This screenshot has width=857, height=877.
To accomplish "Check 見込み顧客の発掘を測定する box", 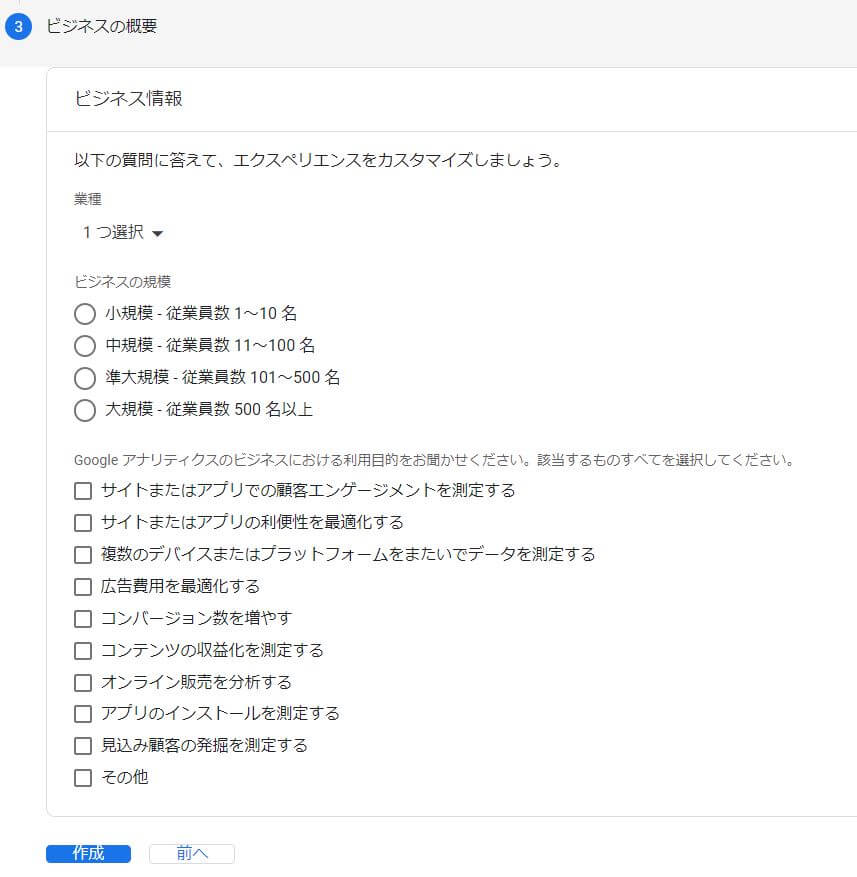I will (83, 745).
